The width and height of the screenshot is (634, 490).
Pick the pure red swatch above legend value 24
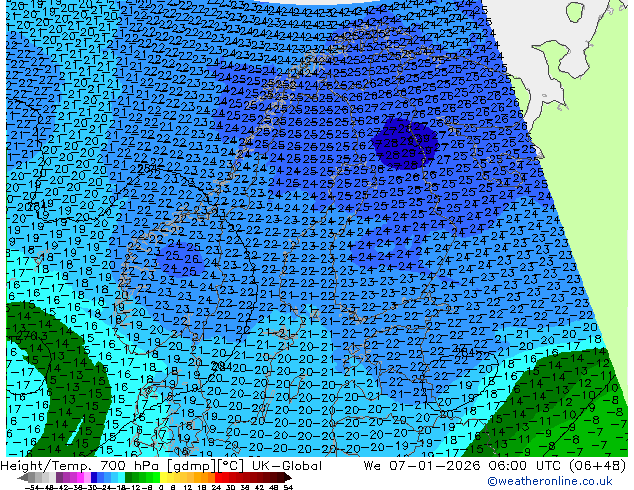tap(218, 477)
